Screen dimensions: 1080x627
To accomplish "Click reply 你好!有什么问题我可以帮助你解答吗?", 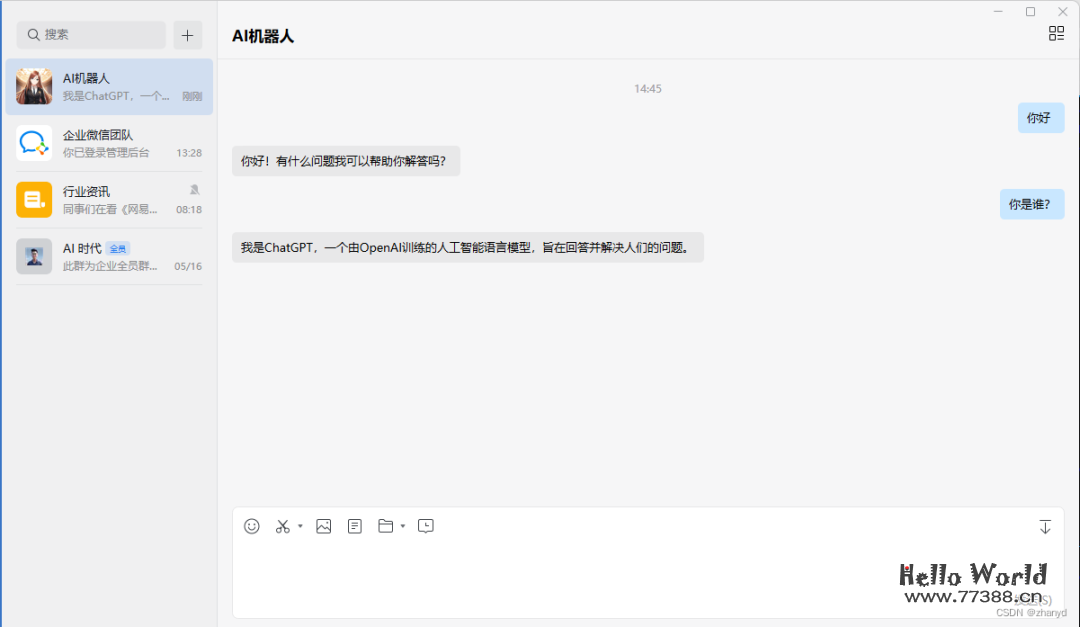I will pos(346,161).
